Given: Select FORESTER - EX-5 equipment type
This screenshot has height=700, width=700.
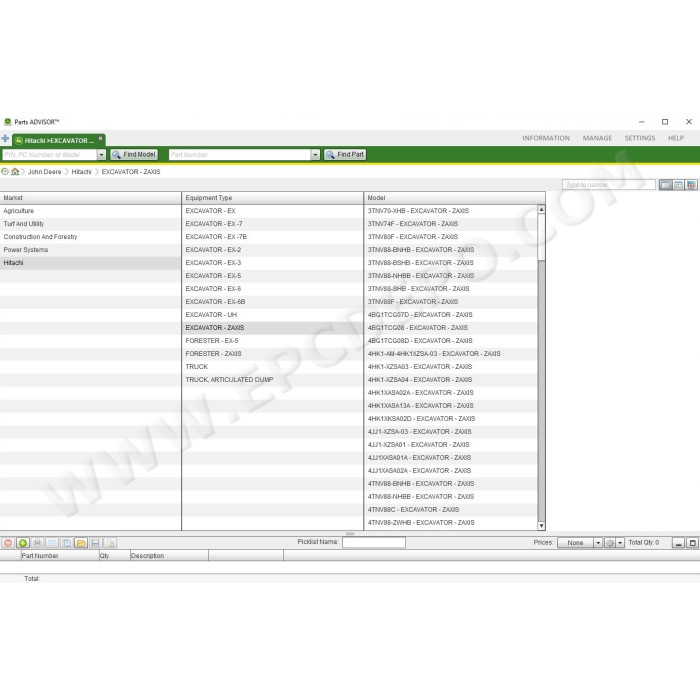Looking at the screenshot, I should point(273,341).
